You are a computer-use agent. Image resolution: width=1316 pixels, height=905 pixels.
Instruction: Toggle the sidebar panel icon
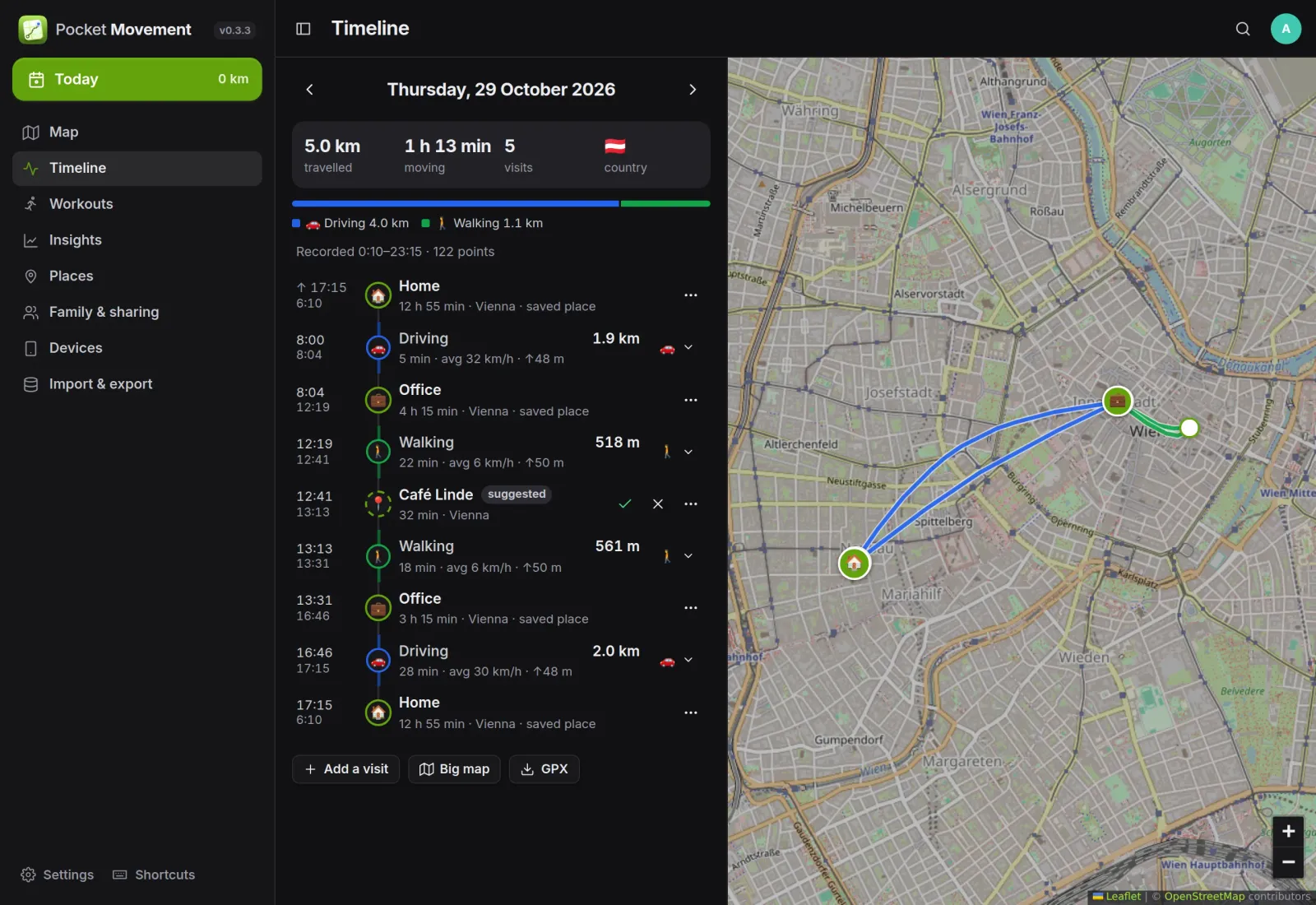pyautogui.click(x=304, y=29)
